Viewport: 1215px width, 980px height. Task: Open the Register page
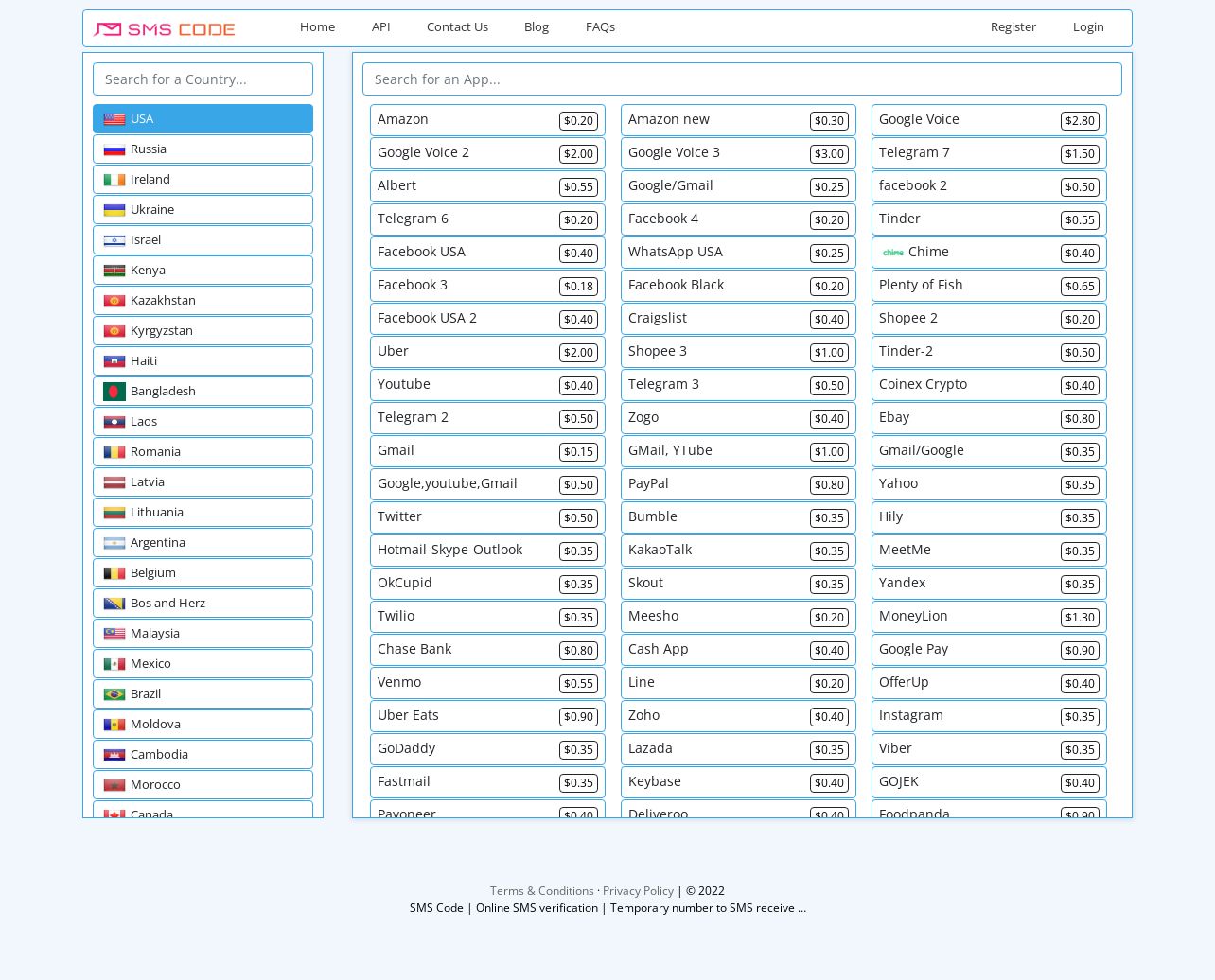pos(1013,27)
